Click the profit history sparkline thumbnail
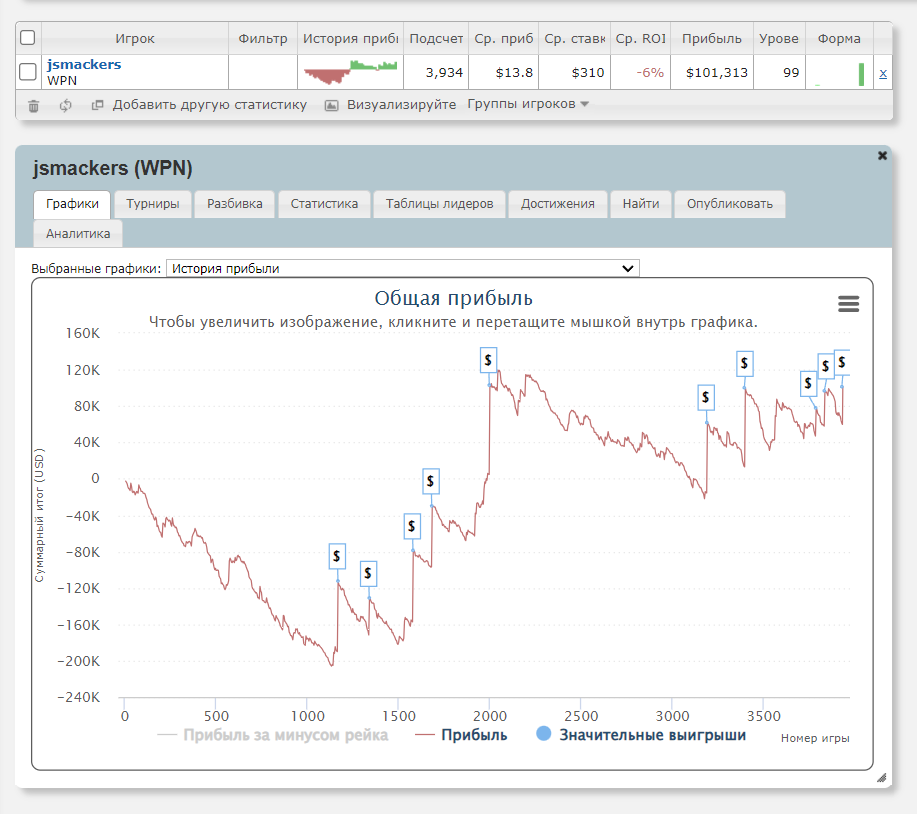917x814 pixels. pos(350,72)
